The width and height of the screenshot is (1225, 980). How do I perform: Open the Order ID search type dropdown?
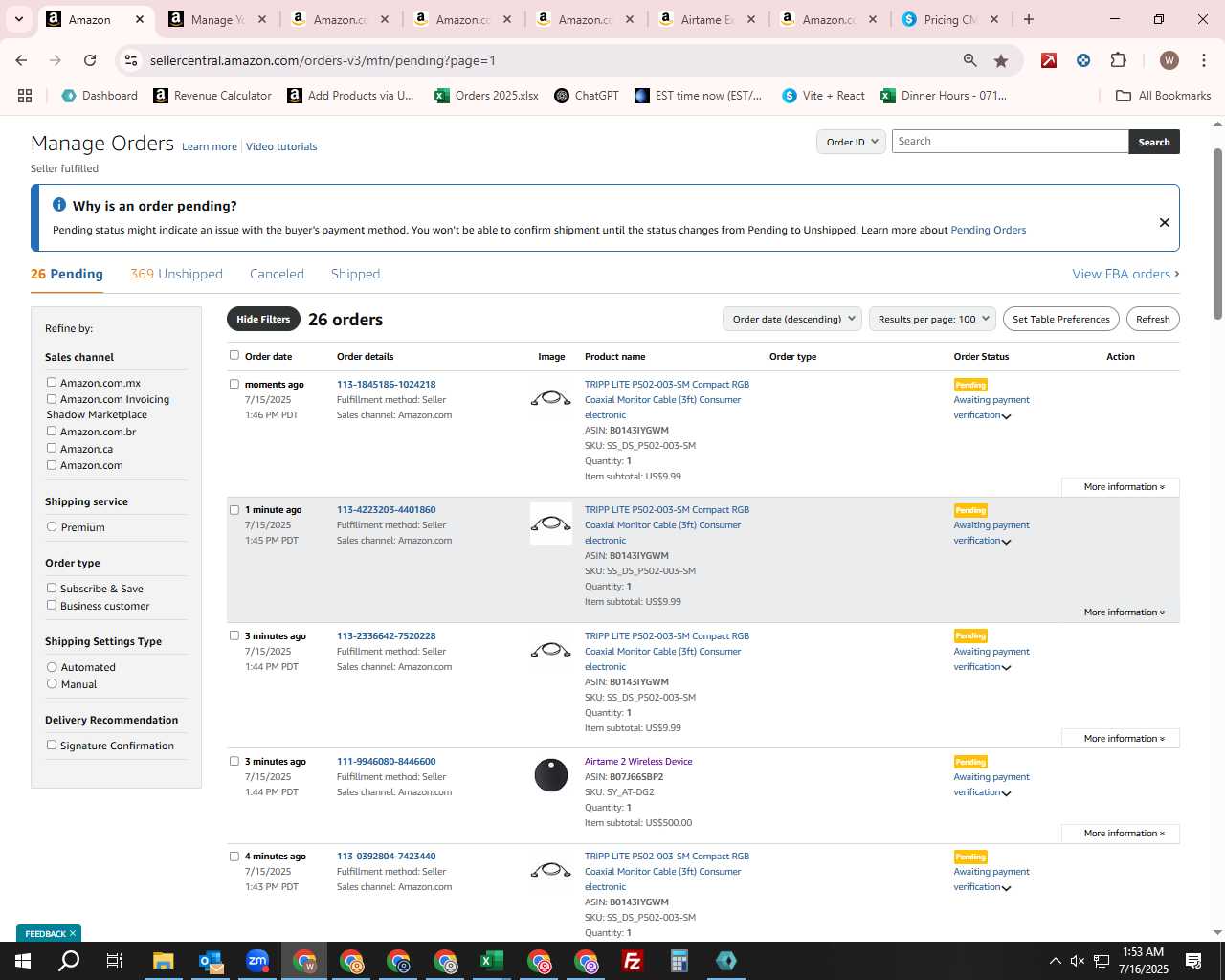point(852,142)
